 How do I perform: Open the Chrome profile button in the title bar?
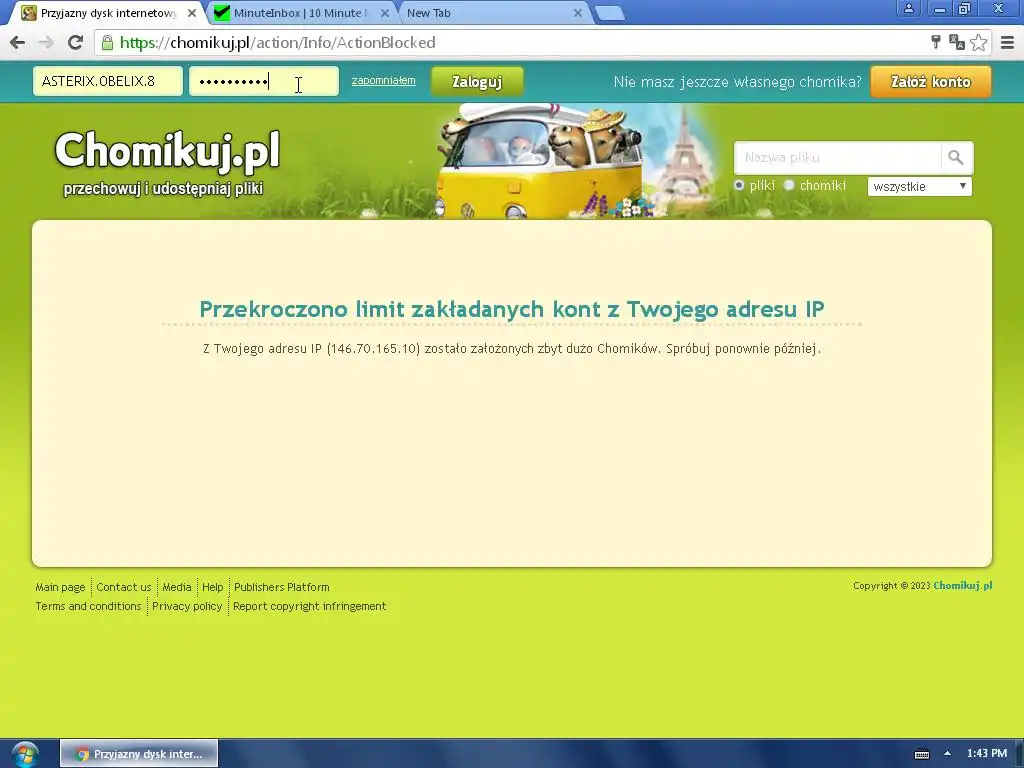(x=908, y=8)
